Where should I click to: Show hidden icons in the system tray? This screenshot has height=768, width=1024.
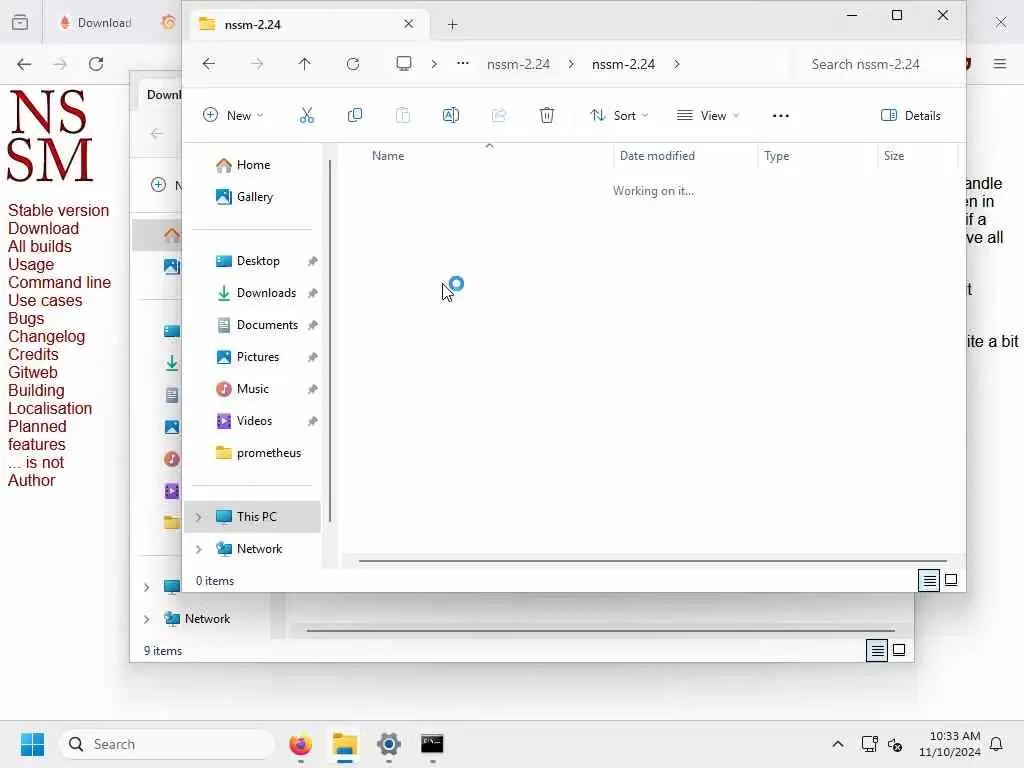(x=838, y=744)
